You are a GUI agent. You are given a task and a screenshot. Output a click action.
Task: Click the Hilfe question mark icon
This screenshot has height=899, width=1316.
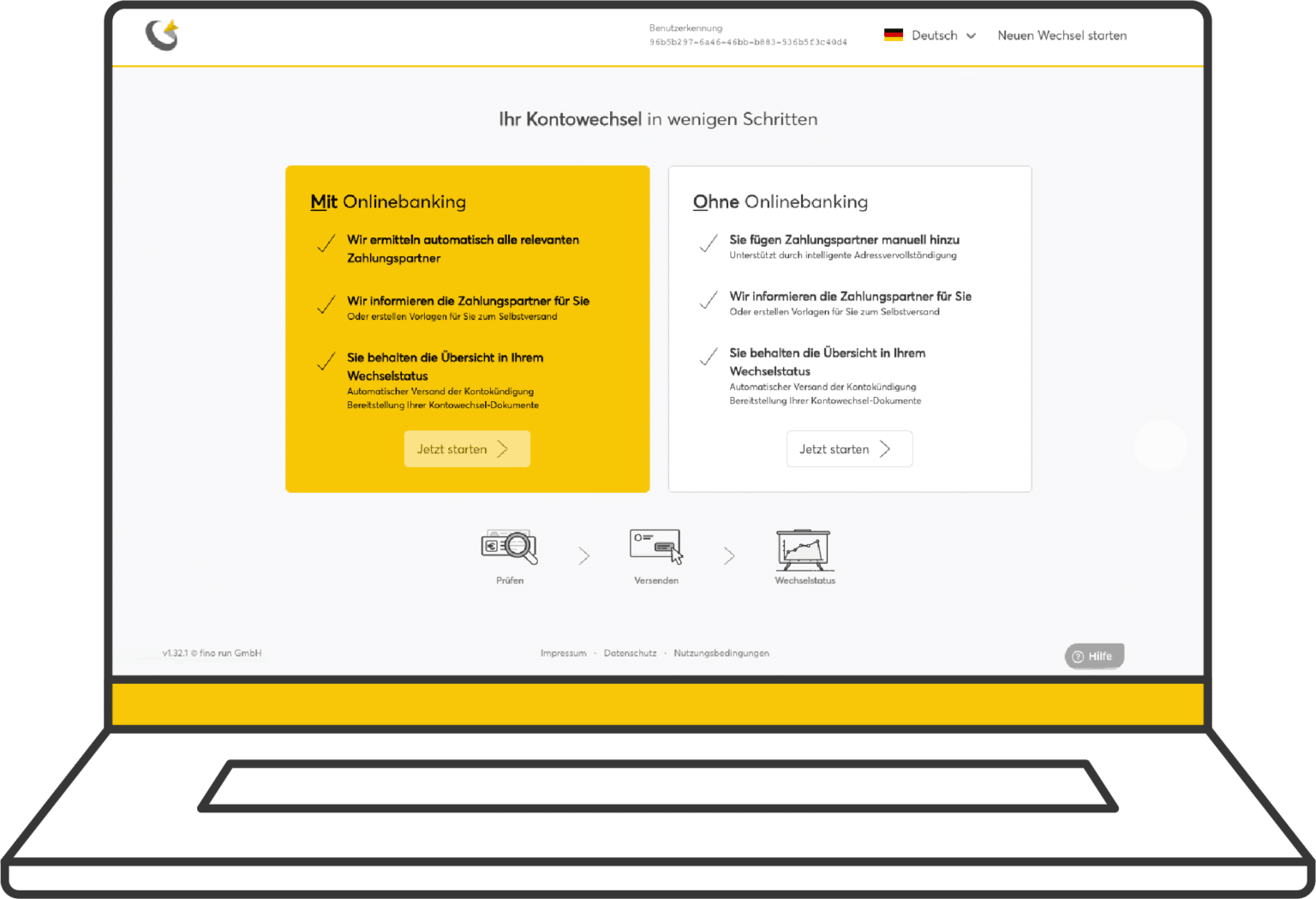(x=1078, y=656)
